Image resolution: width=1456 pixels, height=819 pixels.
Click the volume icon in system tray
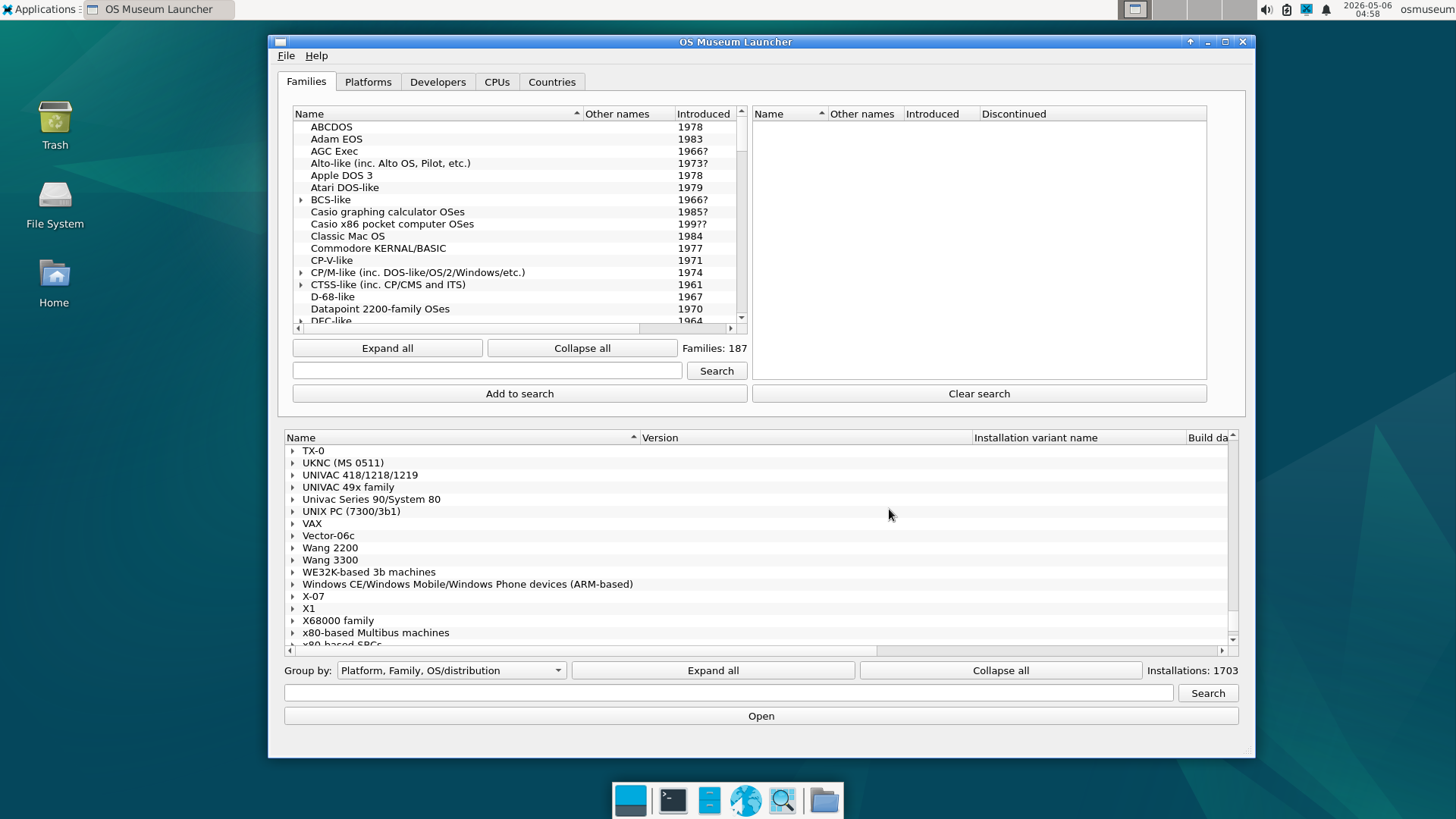(x=1266, y=10)
